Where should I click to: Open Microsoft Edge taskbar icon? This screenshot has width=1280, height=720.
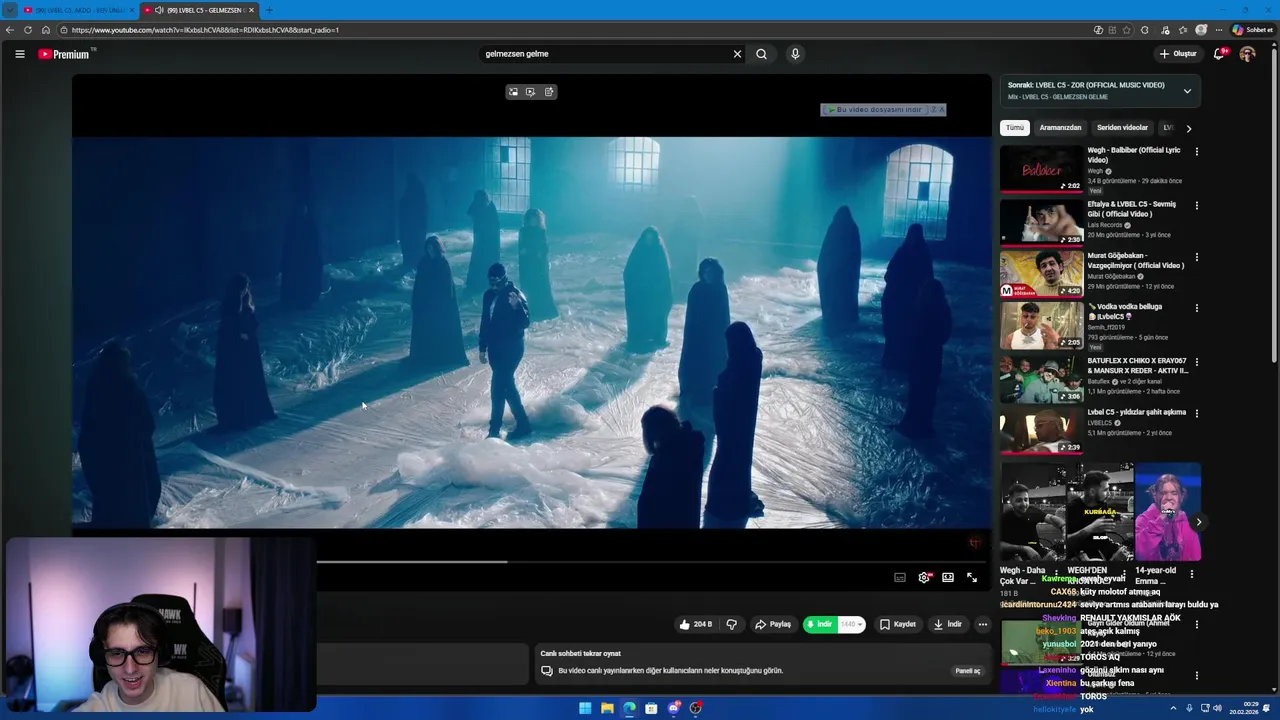pyautogui.click(x=629, y=708)
